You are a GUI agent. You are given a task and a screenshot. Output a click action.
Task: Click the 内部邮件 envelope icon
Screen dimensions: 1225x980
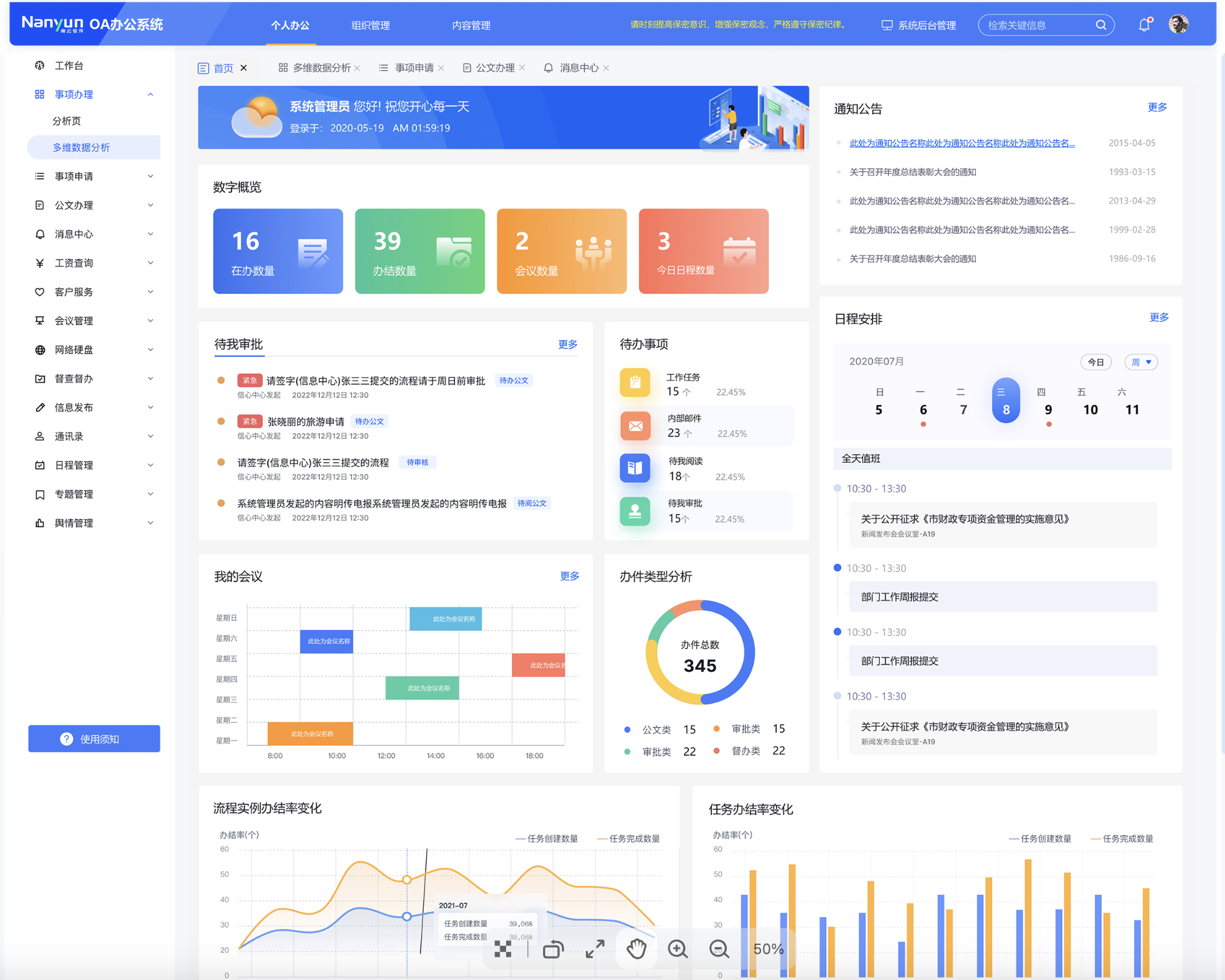click(x=635, y=426)
